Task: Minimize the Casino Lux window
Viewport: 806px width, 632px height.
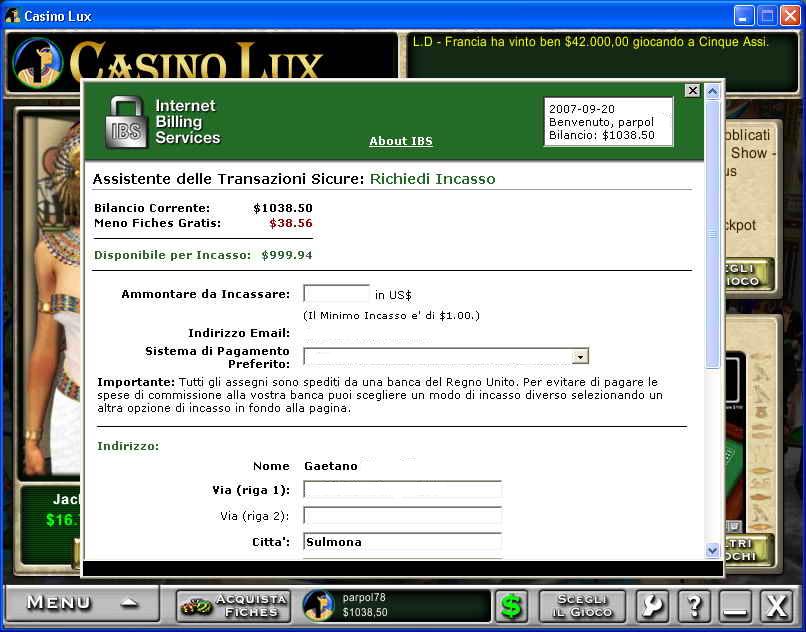Action: [743, 16]
